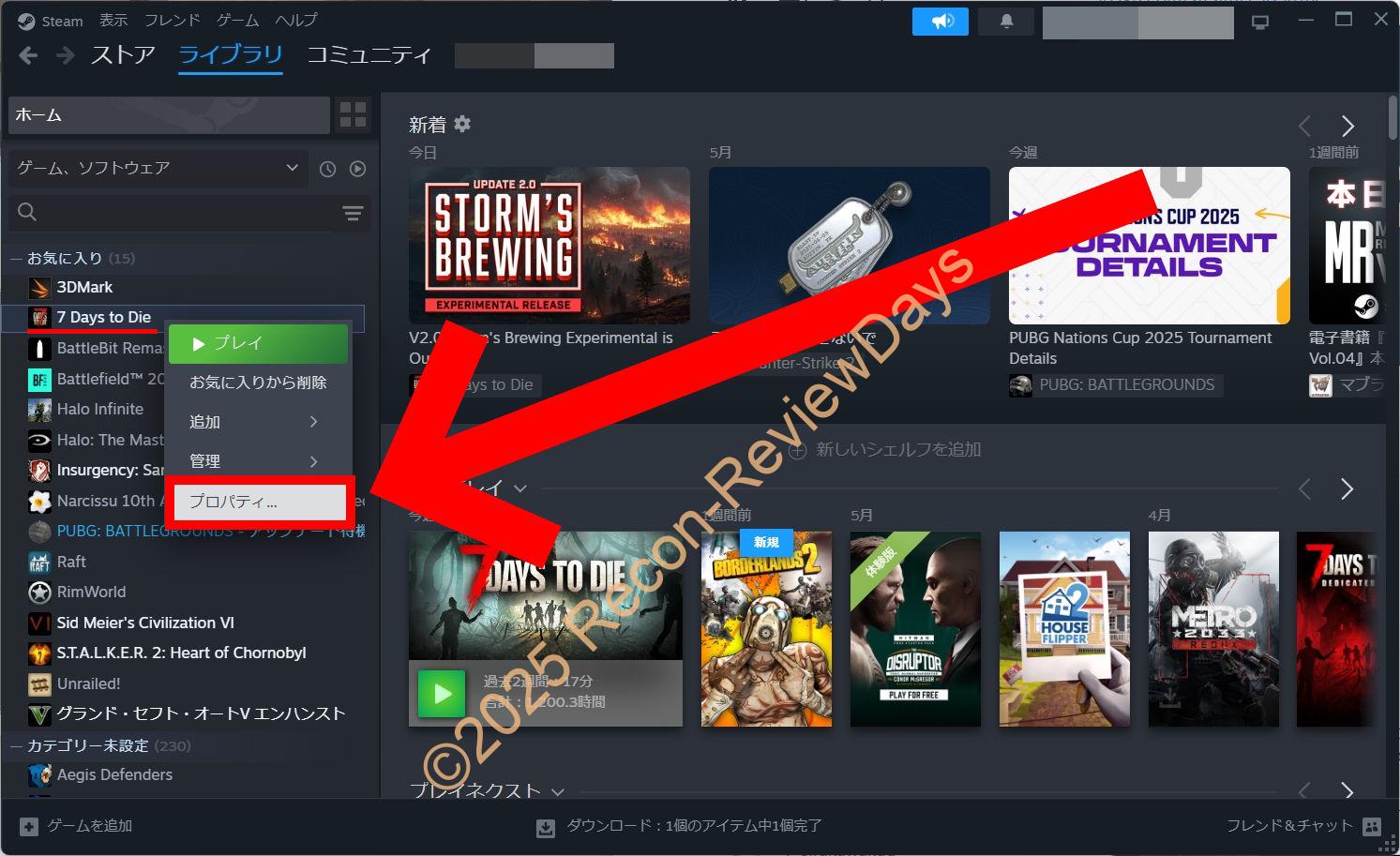This screenshot has width=1400, height=856.
Task: Select Properties in the context menu
Action: (x=257, y=502)
